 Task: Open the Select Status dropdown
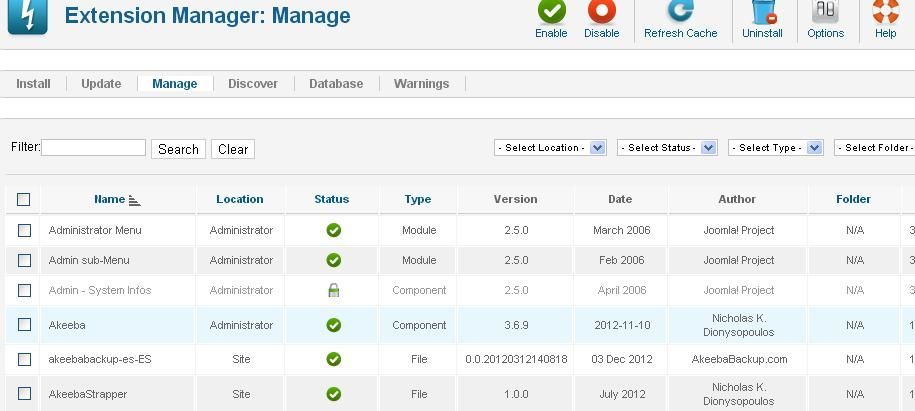(667, 148)
